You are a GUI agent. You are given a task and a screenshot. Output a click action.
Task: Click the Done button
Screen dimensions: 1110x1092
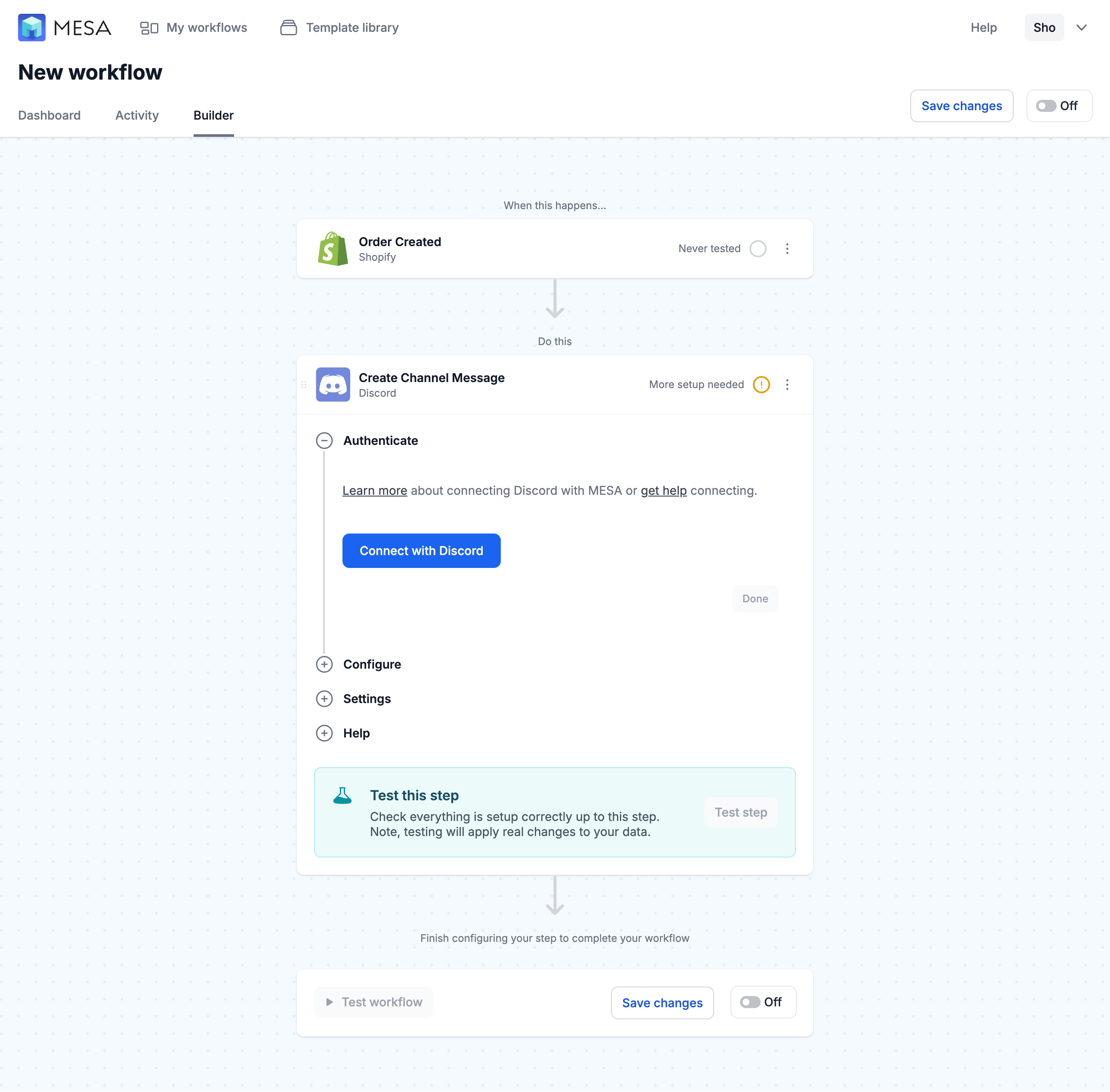[755, 599]
